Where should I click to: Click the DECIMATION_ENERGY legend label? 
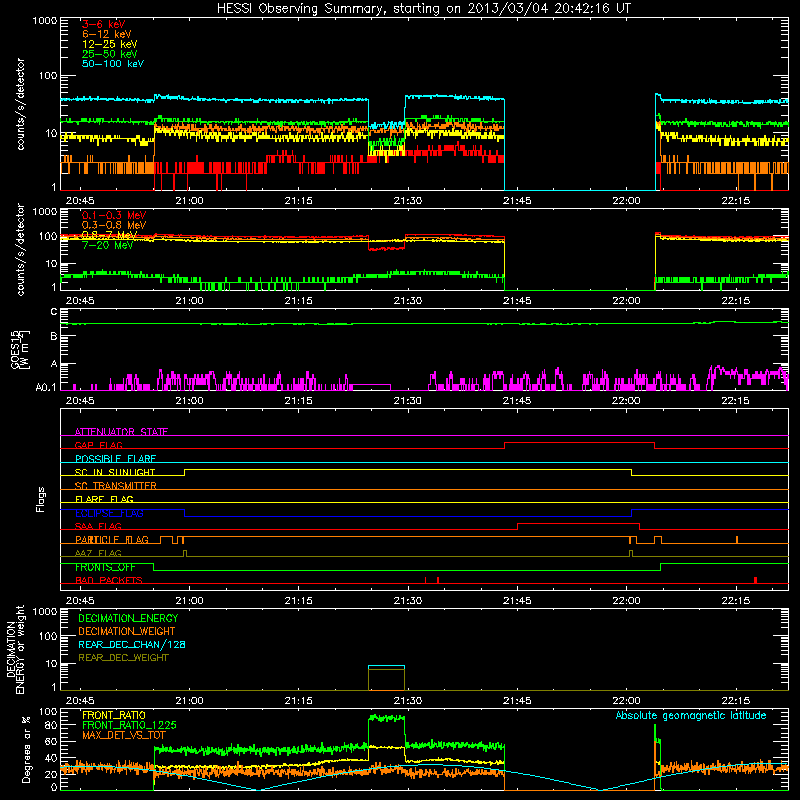click(x=128, y=618)
